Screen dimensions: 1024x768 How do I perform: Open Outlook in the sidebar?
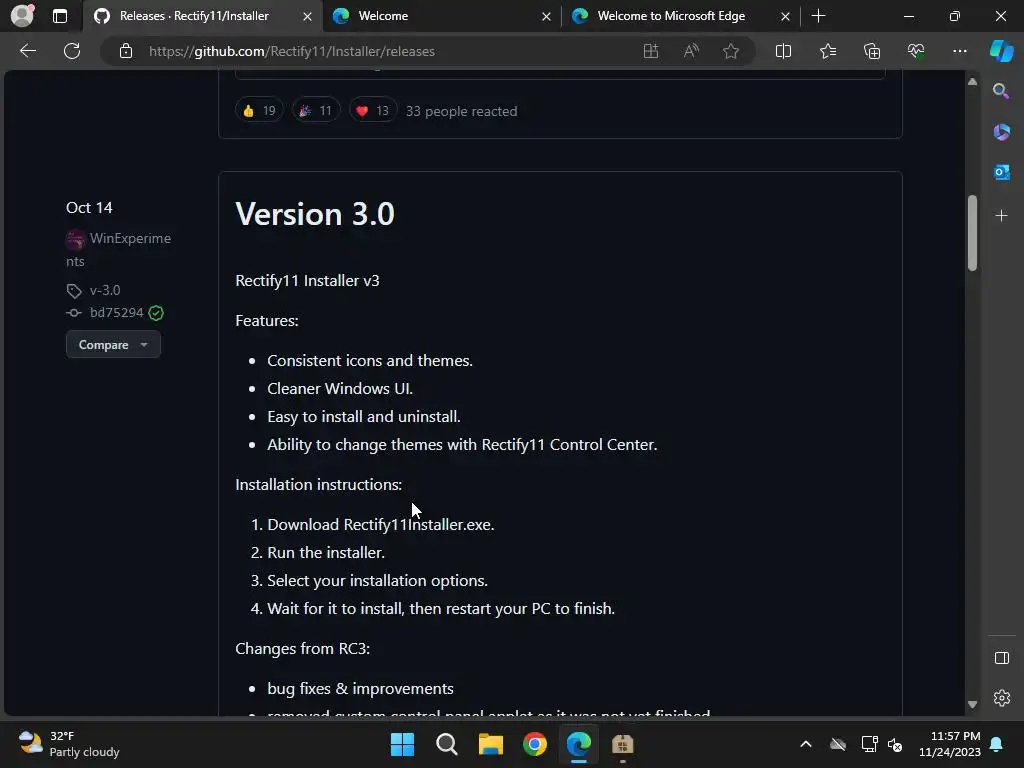coord(1001,172)
